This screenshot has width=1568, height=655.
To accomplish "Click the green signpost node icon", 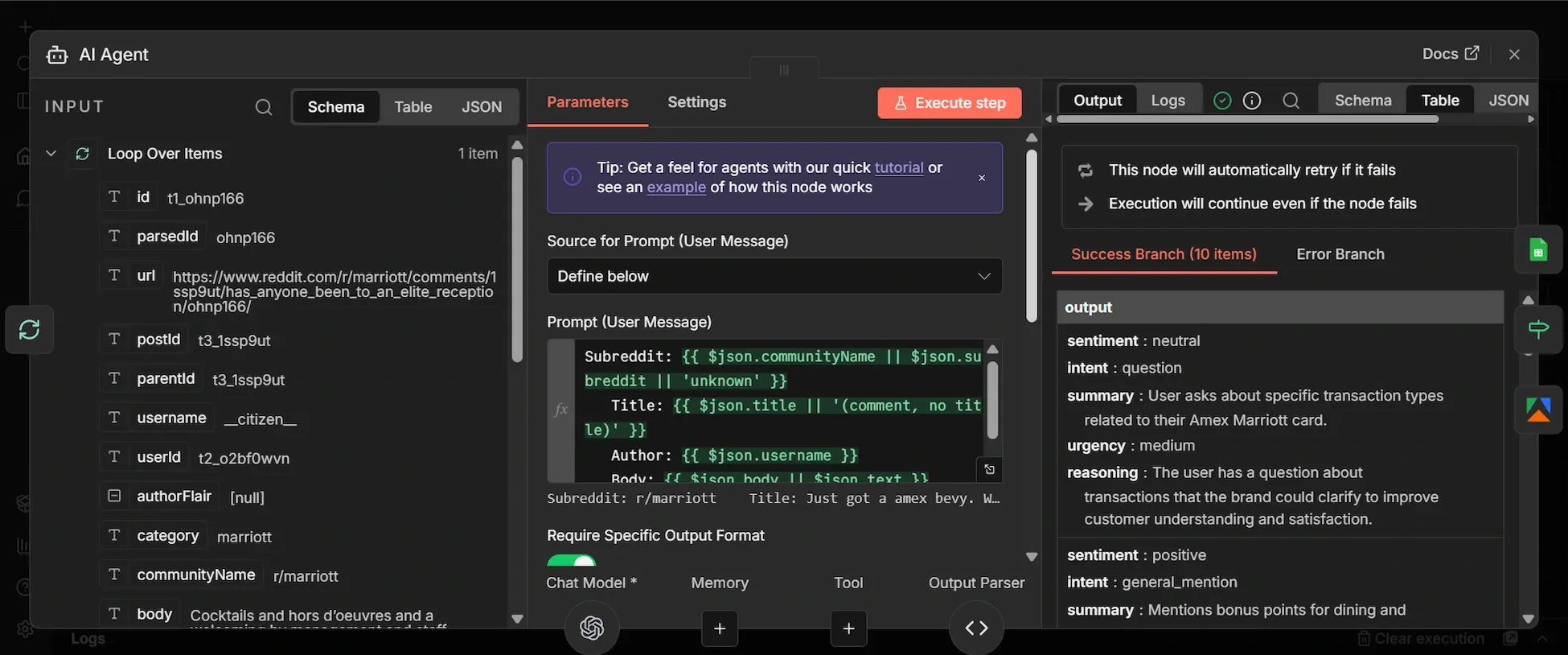I will coord(1538,329).
